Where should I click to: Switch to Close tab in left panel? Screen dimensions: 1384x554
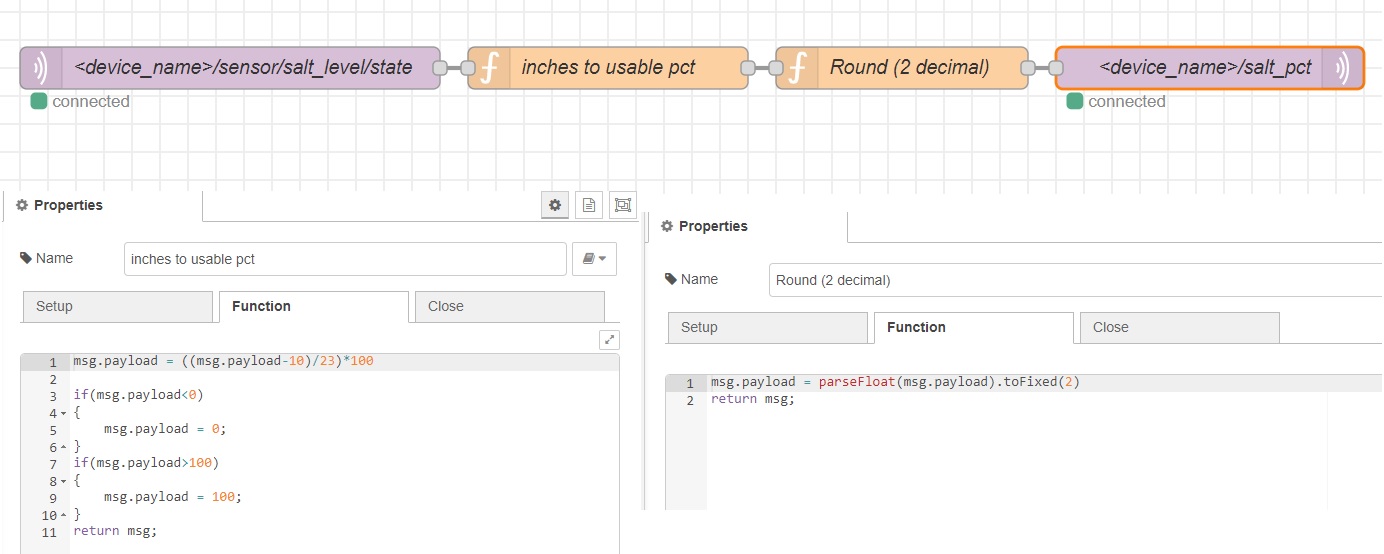tap(509, 306)
